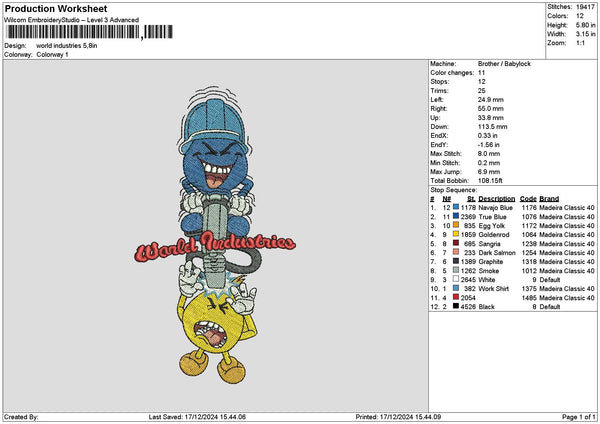The image size is (600, 424).
Task: Click the Machine value 'Brother / Babylock'
Action: click(504, 64)
